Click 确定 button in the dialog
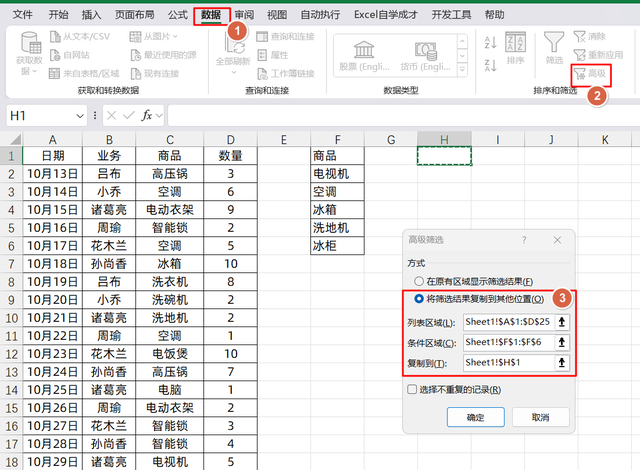This screenshot has width=640, height=470. [476, 417]
